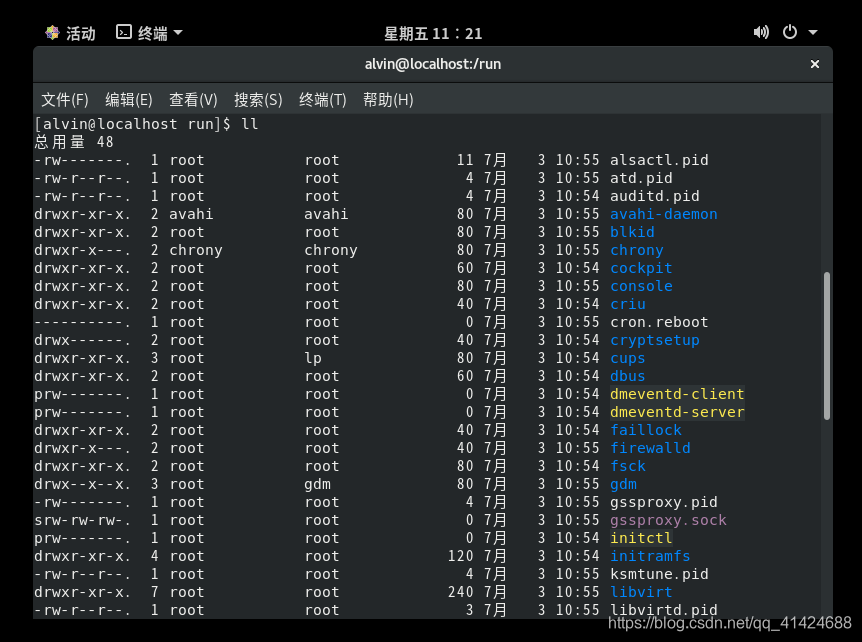862x642 pixels.
Task: Click the alsactl.pid file name
Action: [659, 160]
